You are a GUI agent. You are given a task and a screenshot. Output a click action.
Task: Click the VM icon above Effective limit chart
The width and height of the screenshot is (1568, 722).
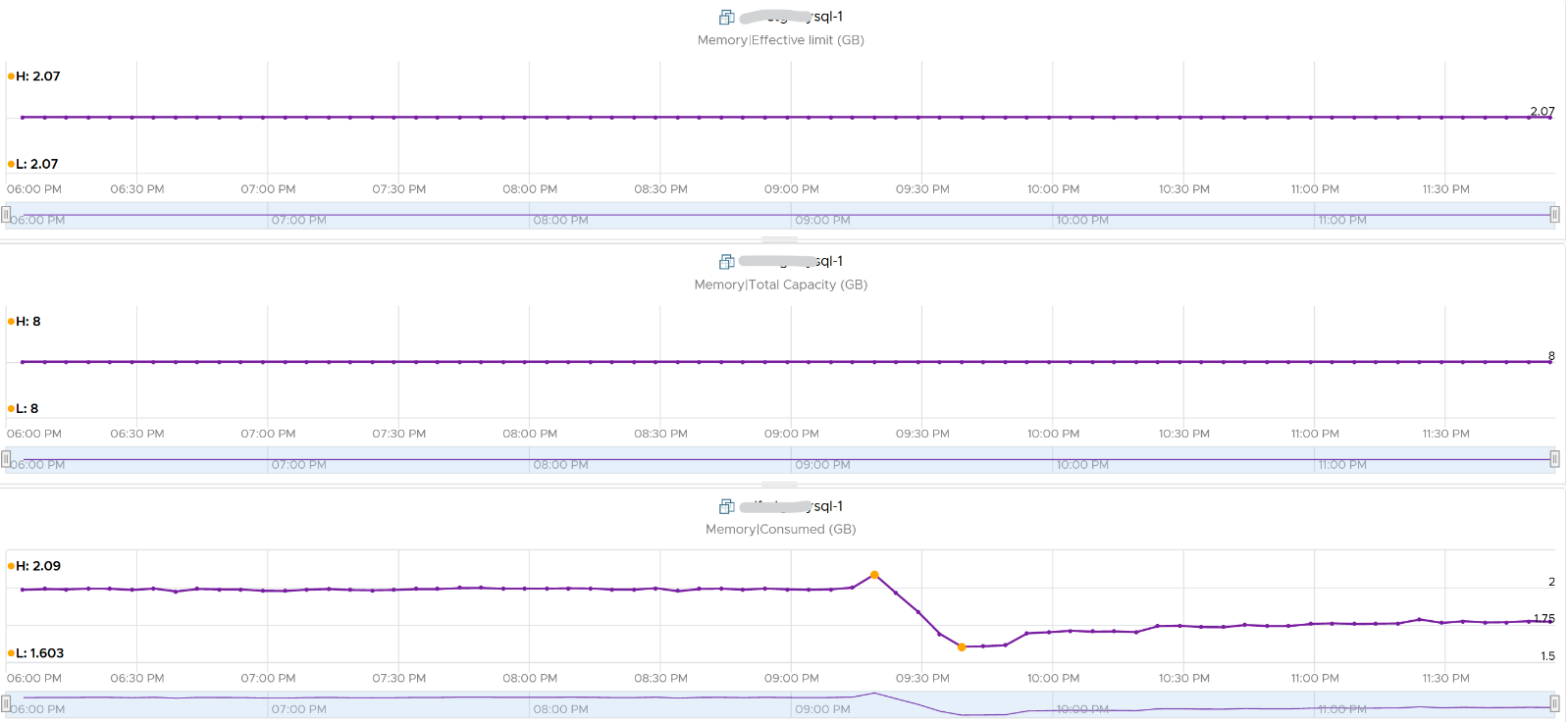[726, 17]
